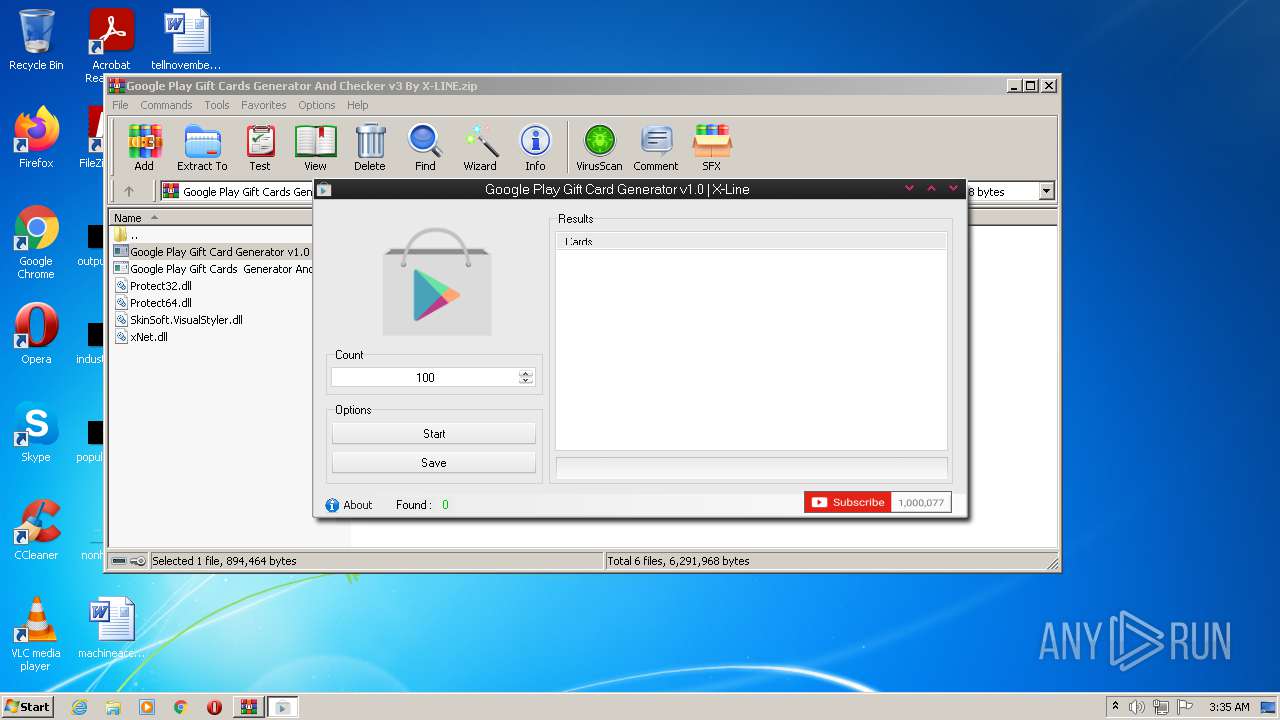Click the View toolbar icon in WinRAR
1280x720 pixels.
click(315, 148)
